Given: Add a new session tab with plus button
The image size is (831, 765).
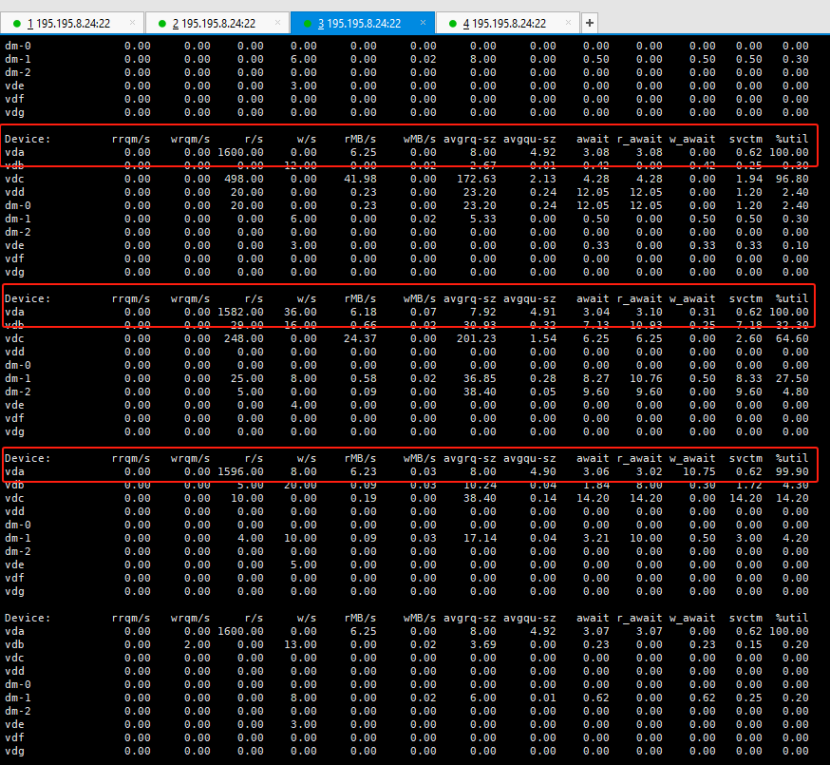Looking at the screenshot, I should click(x=589, y=23).
